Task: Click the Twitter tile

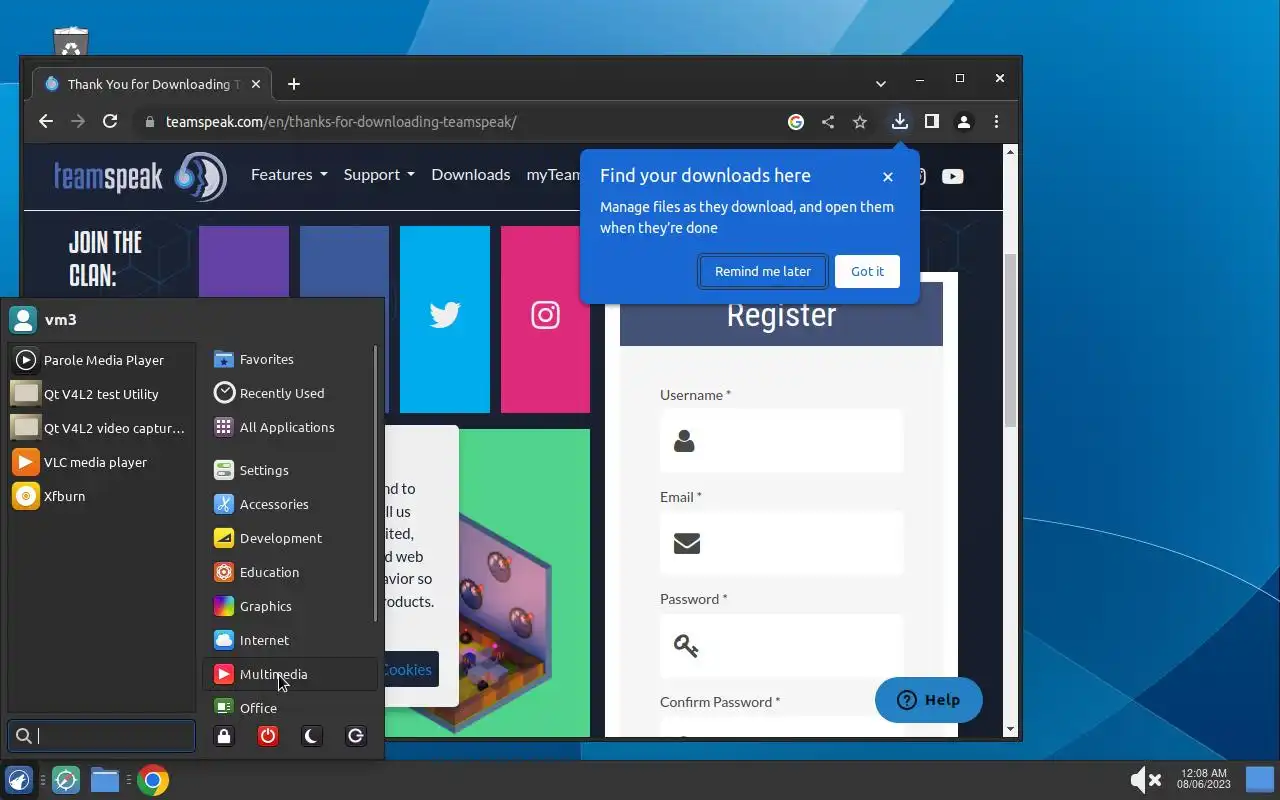Action: (x=445, y=319)
